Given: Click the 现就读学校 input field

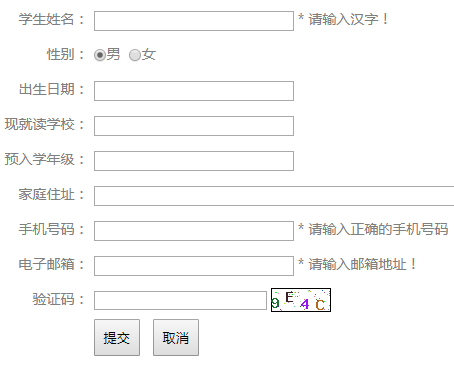Looking at the screenshot, I should pyautogui.click(x=194, y=126).
